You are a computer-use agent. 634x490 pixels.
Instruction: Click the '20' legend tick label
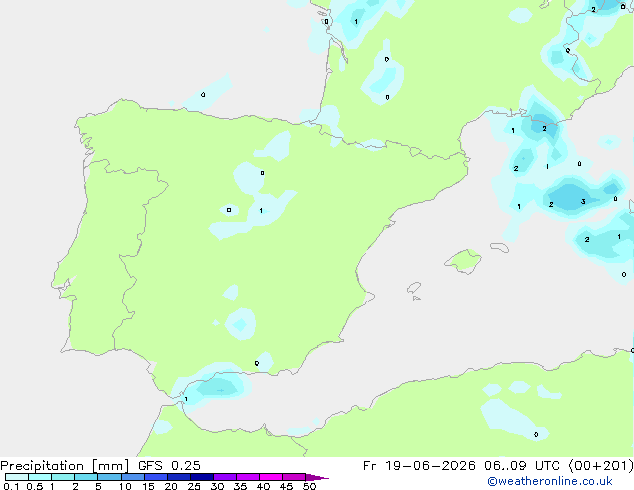[171, 486]
